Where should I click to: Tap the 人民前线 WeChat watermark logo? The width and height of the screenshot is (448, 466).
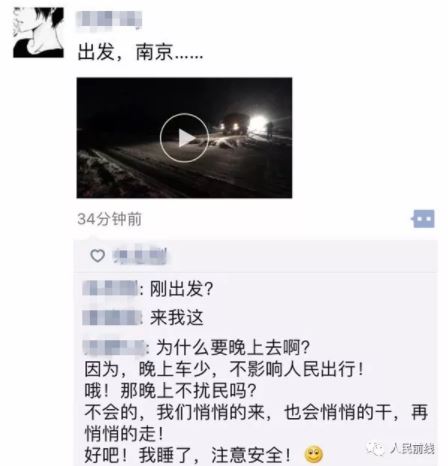(x=401, y=449)
